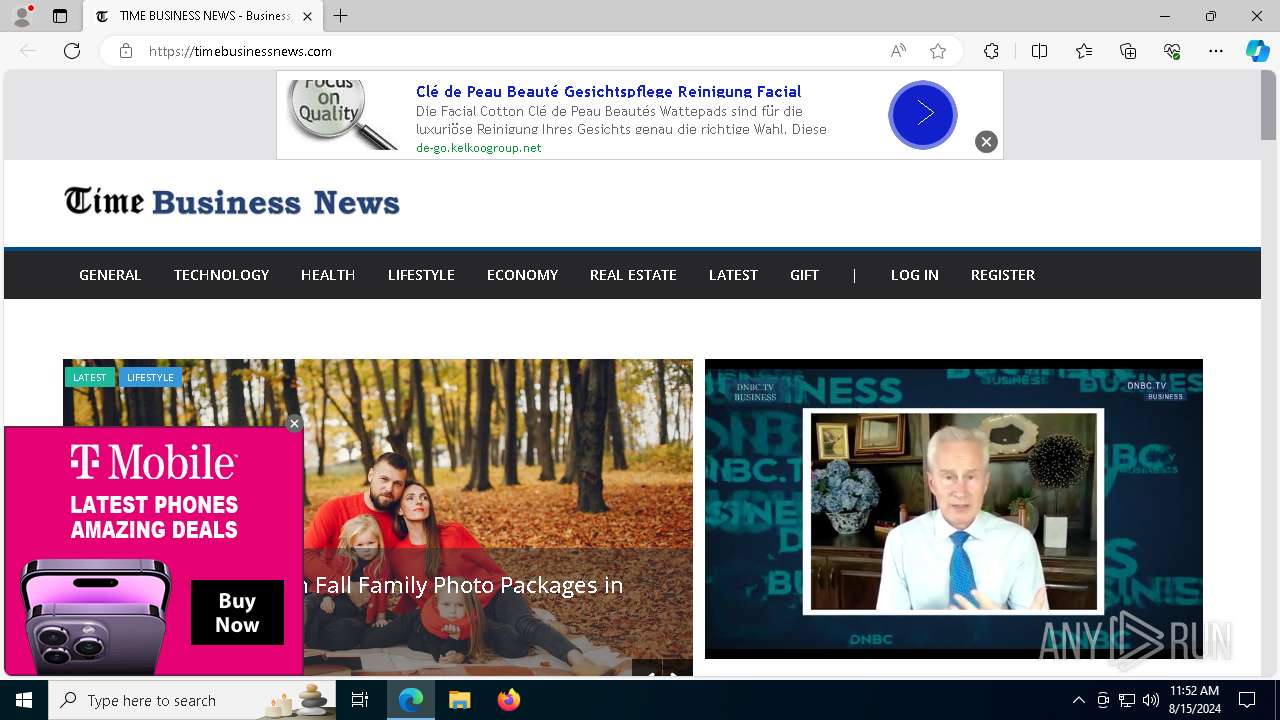Close the top banner ad
Screen dimensions: 1280x720
[x=986, y=142]
